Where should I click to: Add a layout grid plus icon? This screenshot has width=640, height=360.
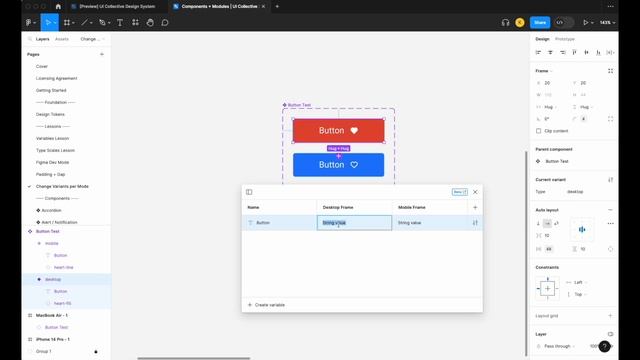pos(611,316)
